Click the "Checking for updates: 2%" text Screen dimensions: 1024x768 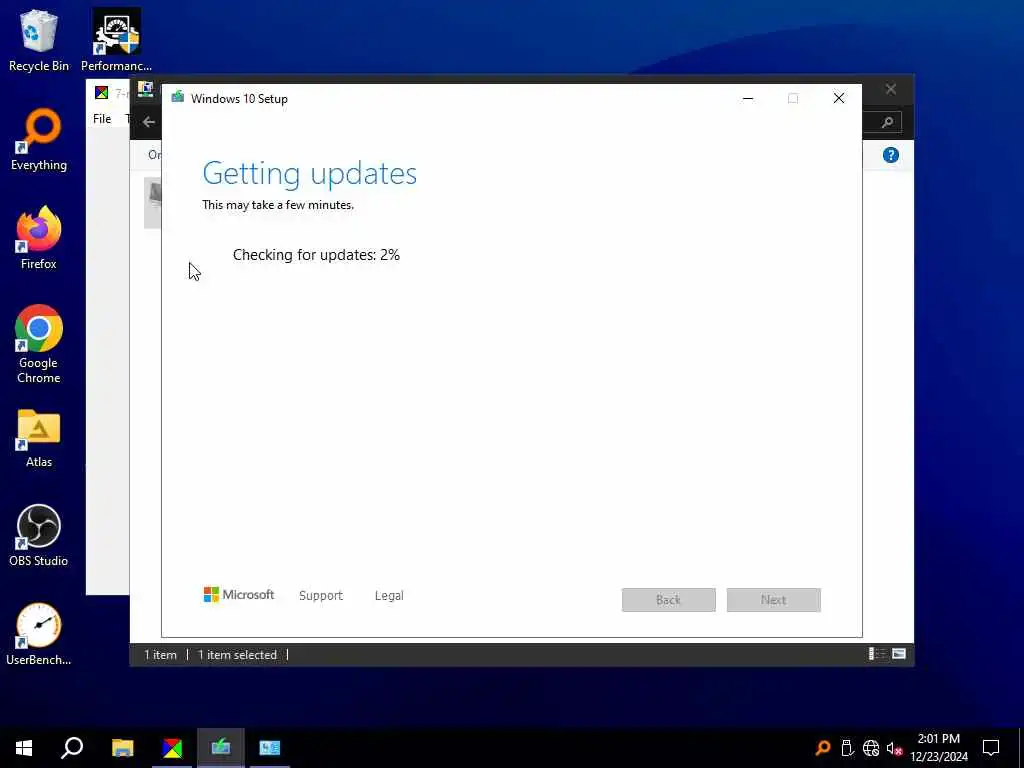pos(316,255)
